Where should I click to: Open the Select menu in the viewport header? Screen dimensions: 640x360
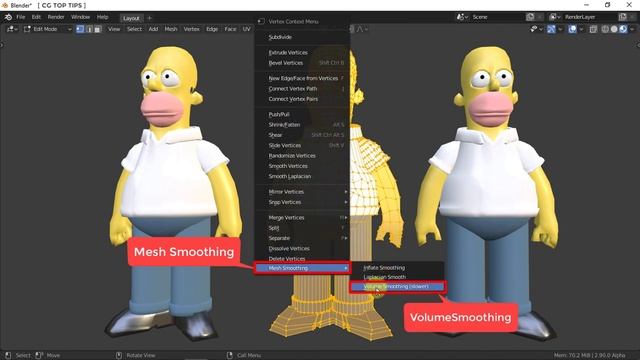pos(134,29)
